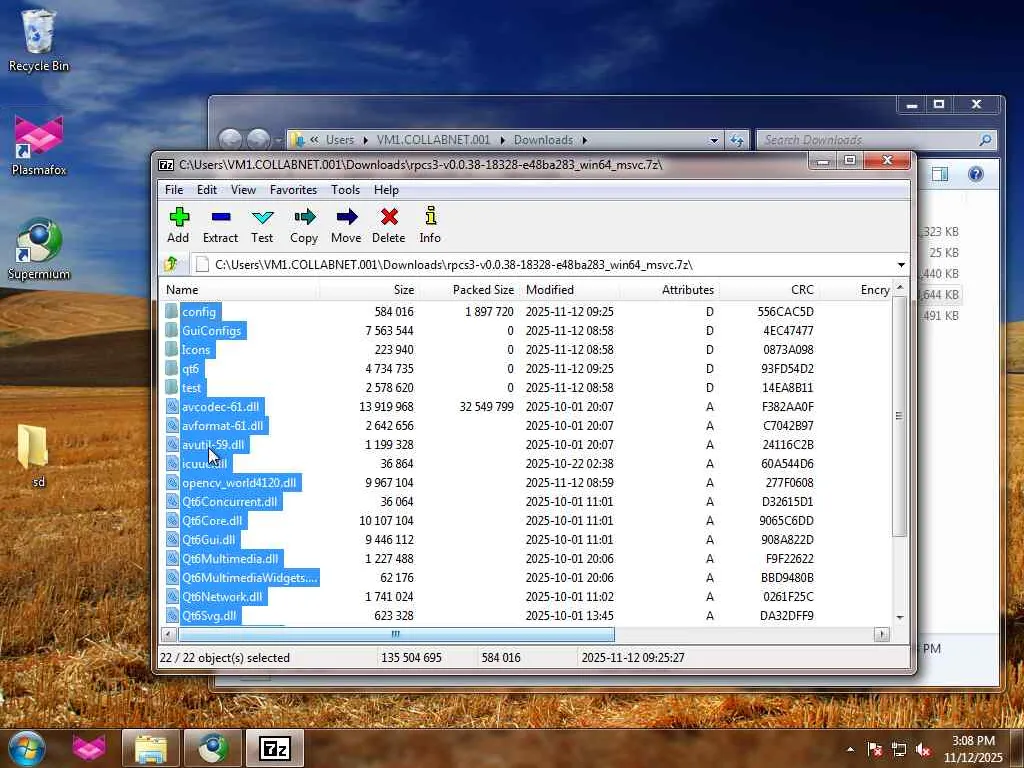The image size is (1024, 768).
Task: Click the Add toolbar icon
Action: pyautogui.click(x=178, y=225)
